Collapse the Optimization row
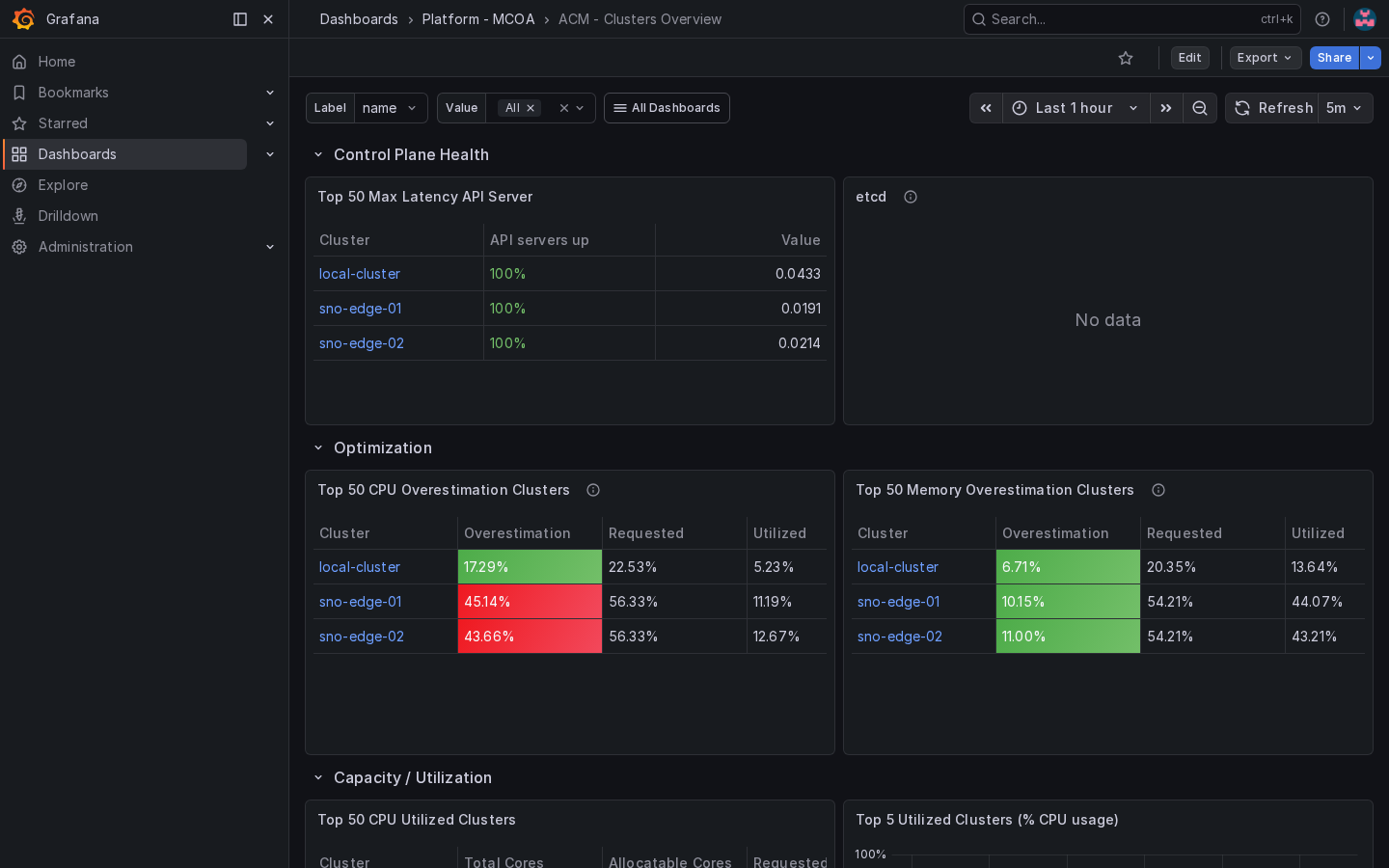1389x868 pixels. (x=318, y=448)
